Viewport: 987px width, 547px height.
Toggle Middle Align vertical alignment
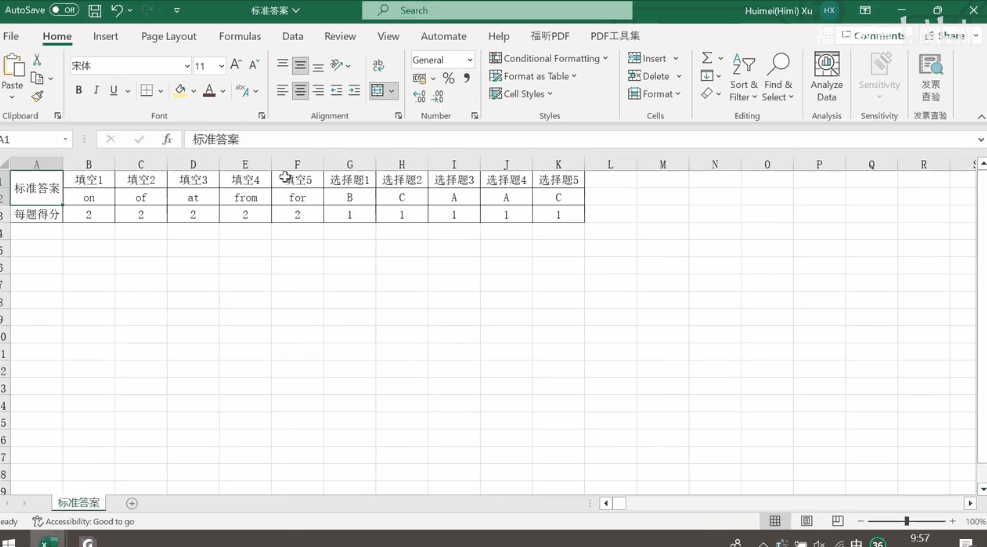[x=300, y=65]
